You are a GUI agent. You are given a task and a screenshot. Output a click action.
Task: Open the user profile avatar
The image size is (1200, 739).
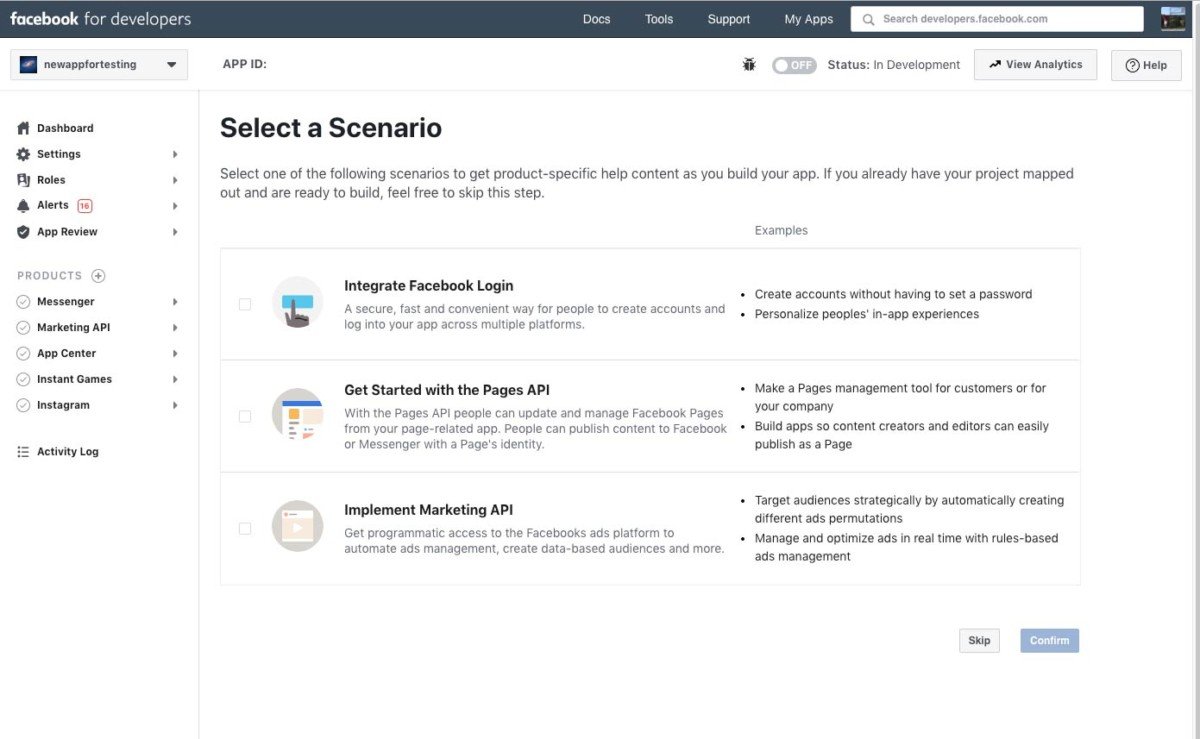tap(1172, 19)
